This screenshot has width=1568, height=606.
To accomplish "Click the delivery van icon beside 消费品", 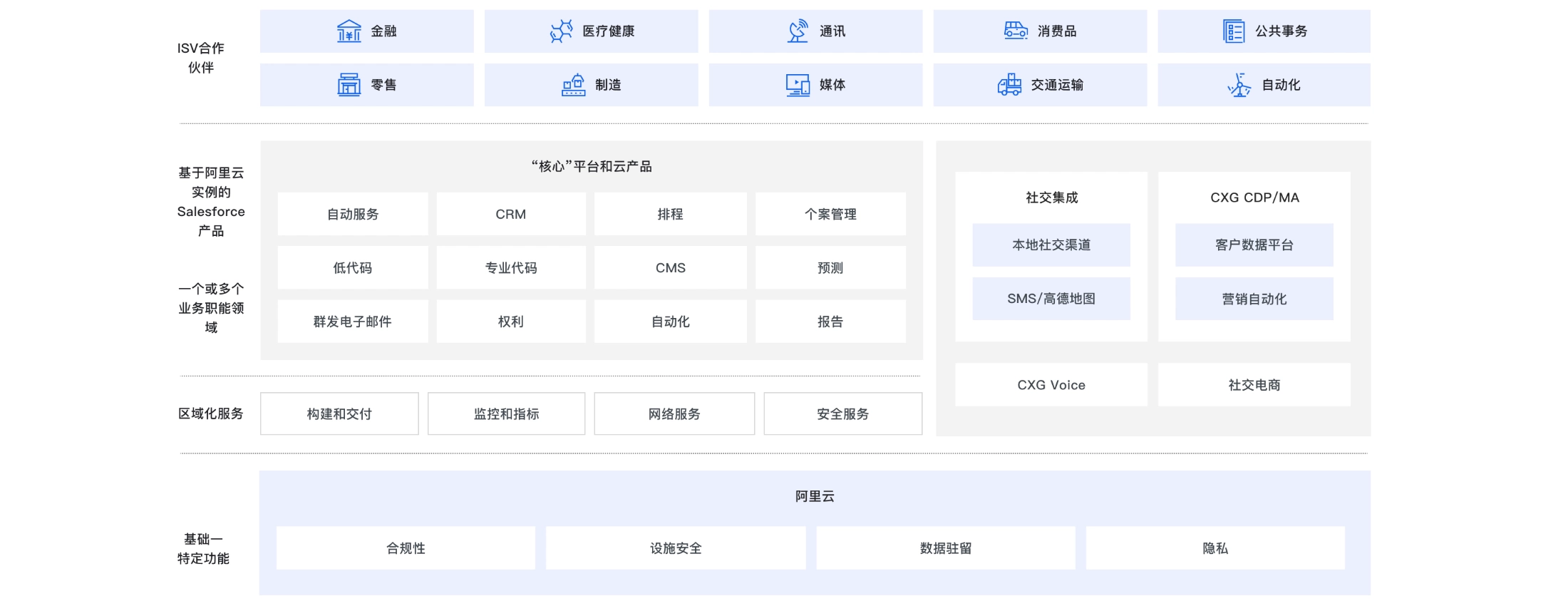I will 1016,31.
